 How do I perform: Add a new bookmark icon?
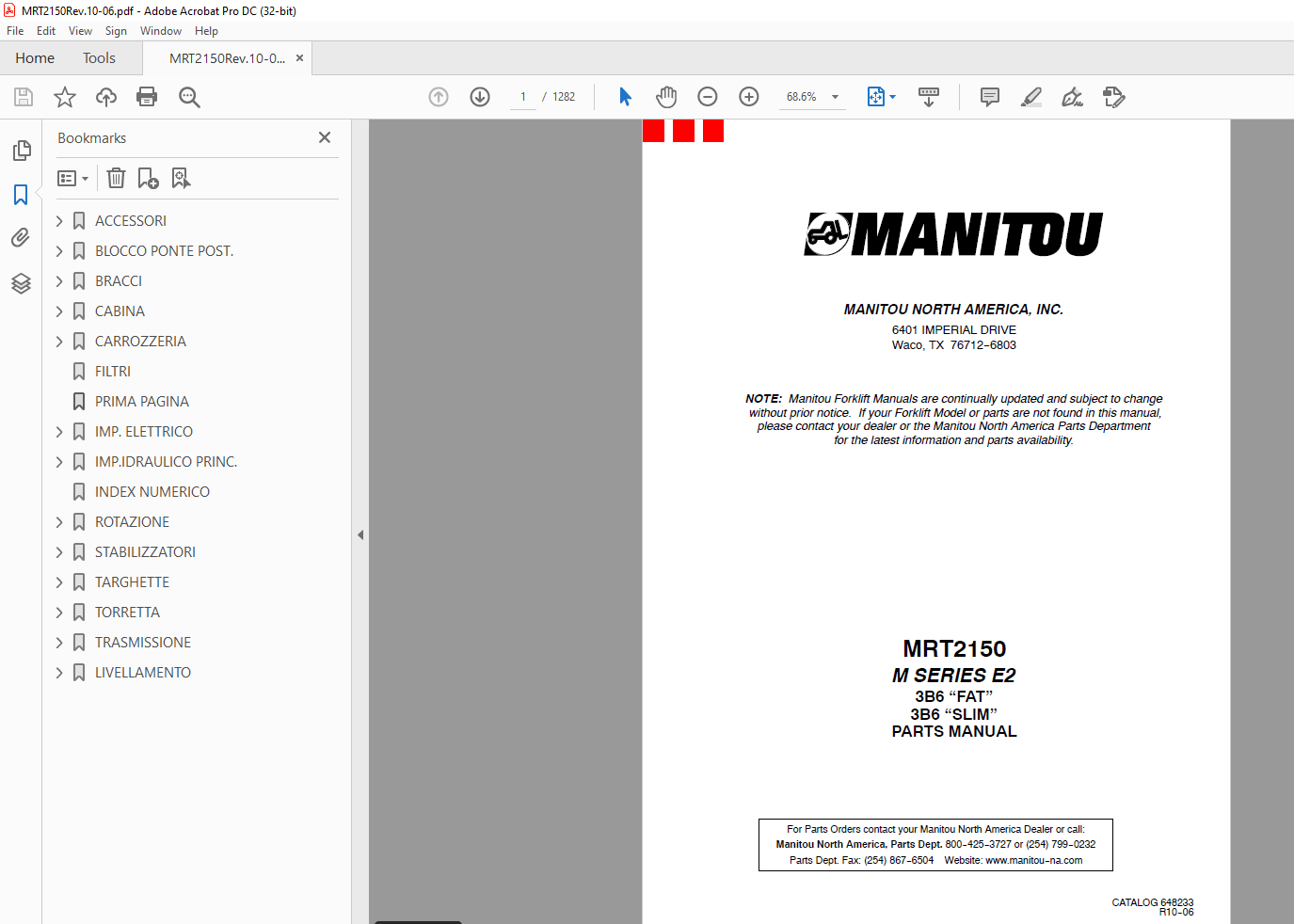coord(149,178)
